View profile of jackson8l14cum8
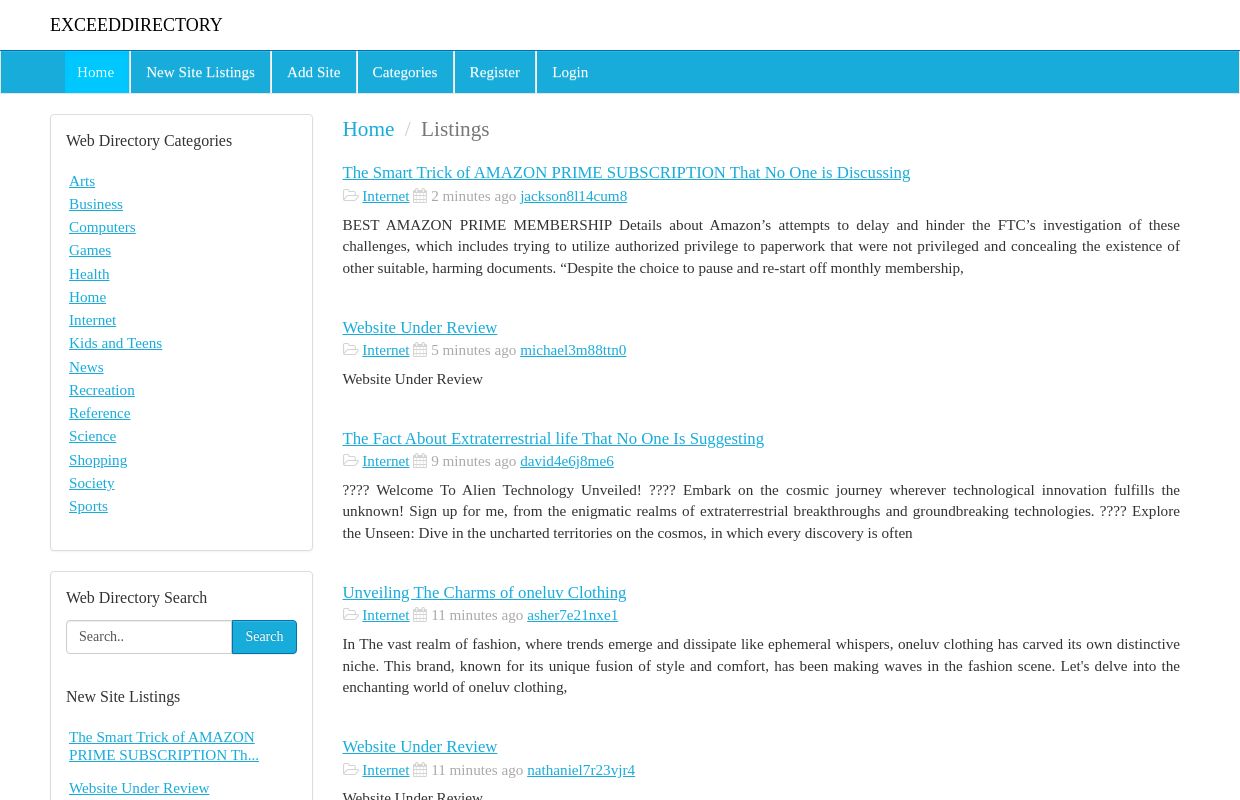This screenshot has height=800, width=1240. click(573, 195)
